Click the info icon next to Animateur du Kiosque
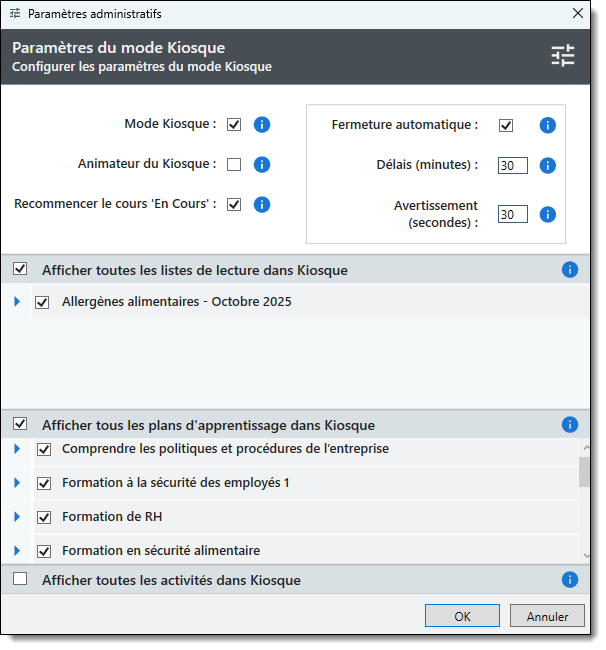Viewport: 606px width, 650px height. pos(262,165)
